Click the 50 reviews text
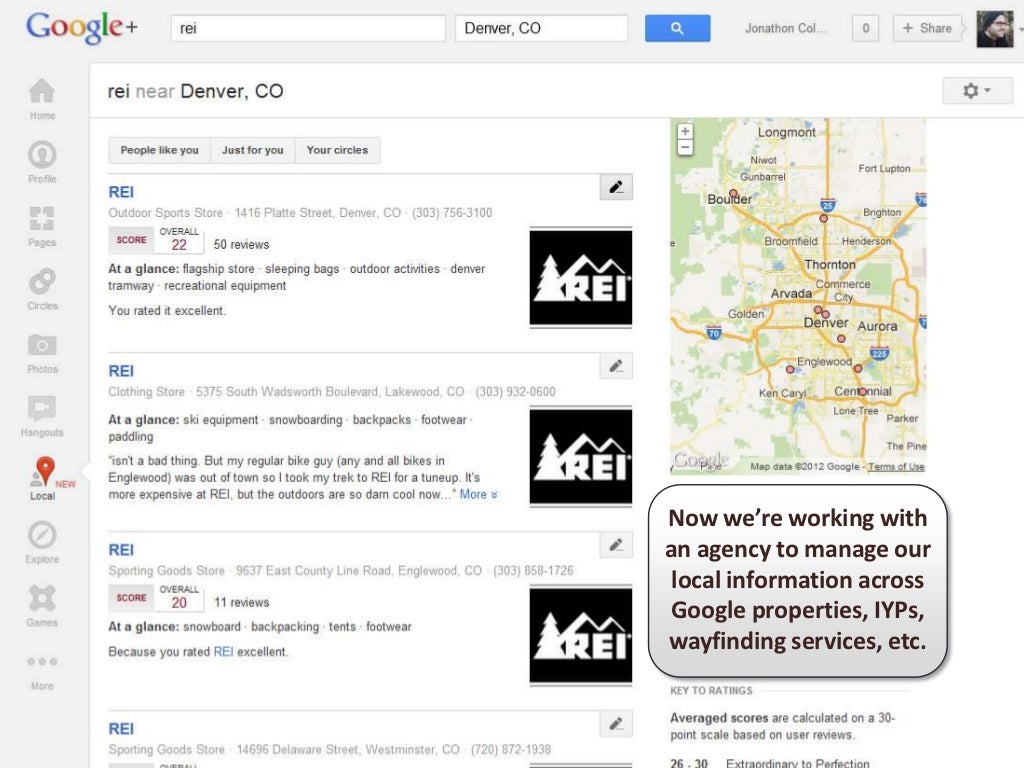 coord(242,244)
